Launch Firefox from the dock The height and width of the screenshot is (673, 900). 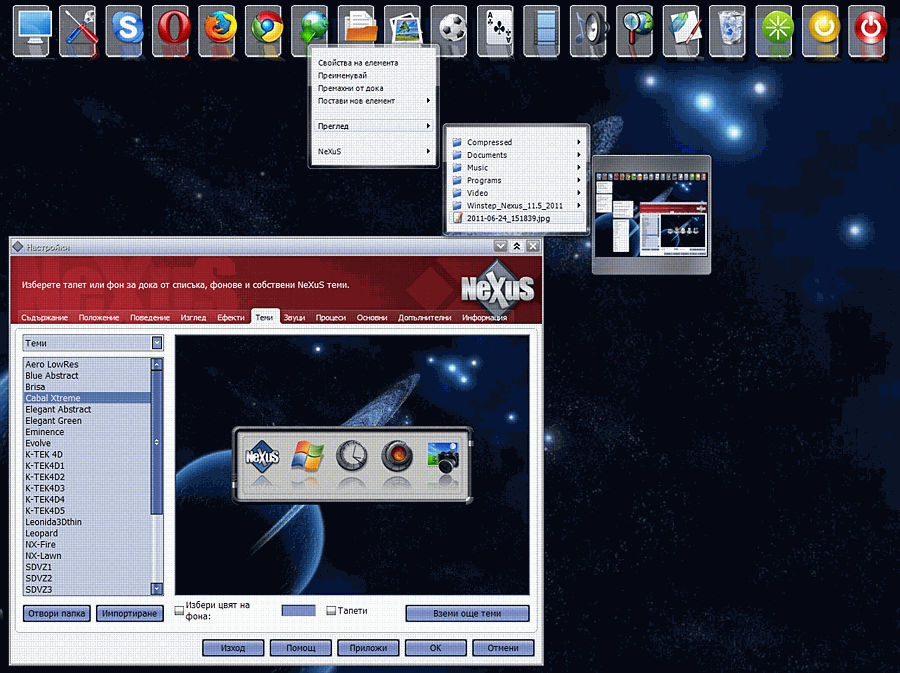[x=219, y=30]
